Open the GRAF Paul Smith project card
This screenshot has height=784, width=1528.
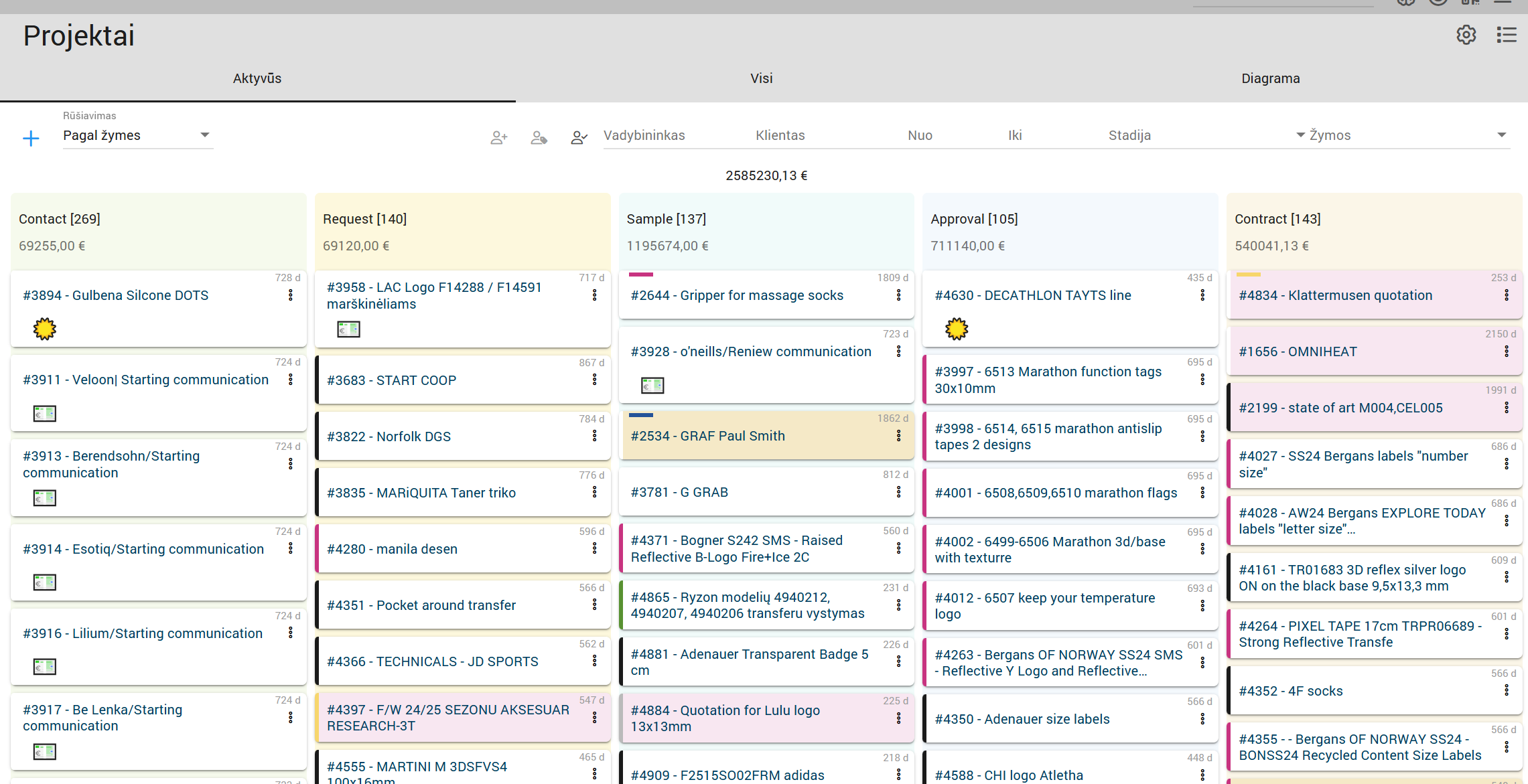pyautogui.click(x=707, y=436)
